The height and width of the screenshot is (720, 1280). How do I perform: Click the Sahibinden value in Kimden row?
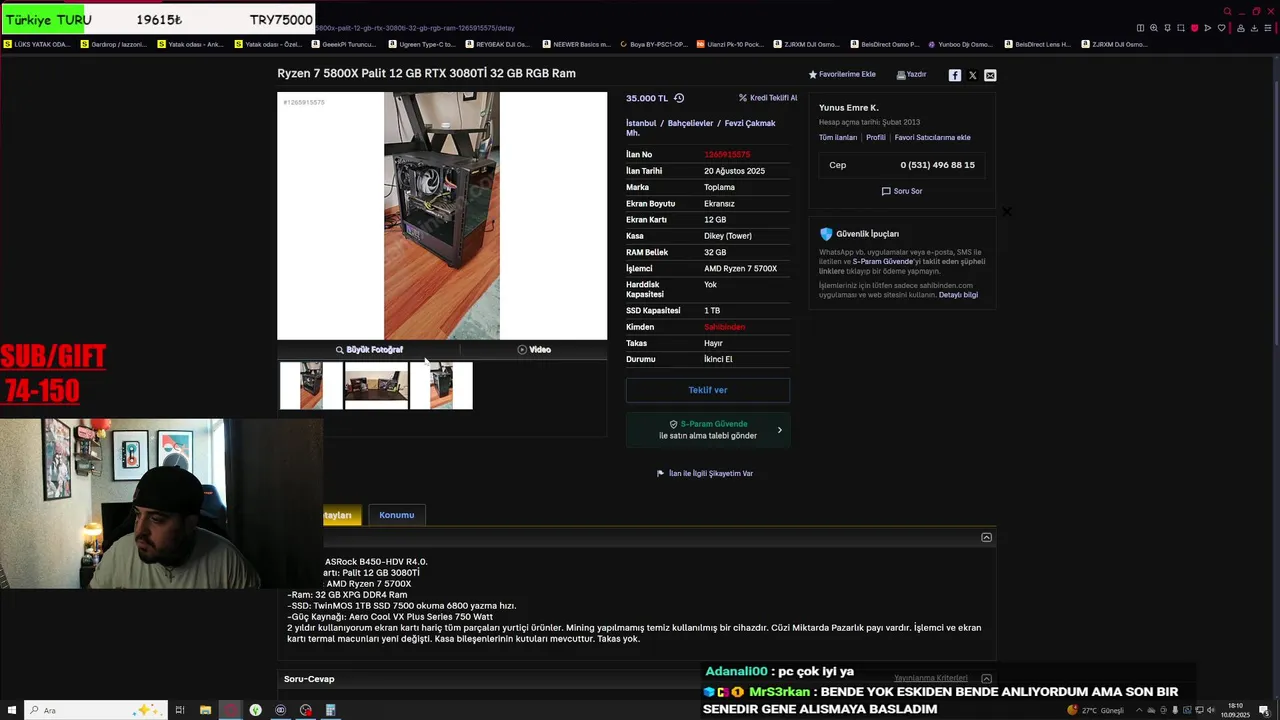tap(724, 327)
